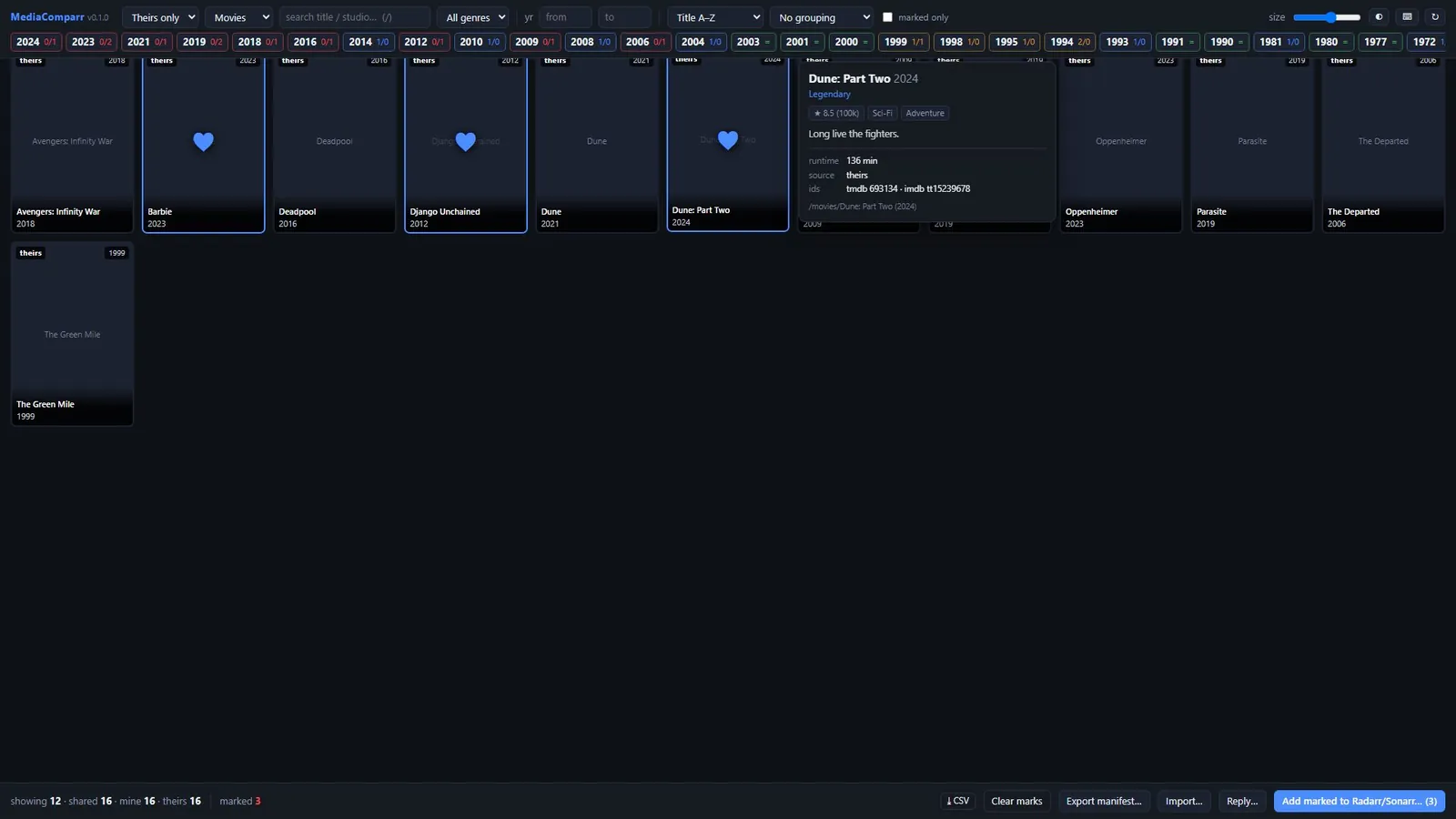Viewport: 1456px width, 819px height.
Task: Click the year 'to' input field
Action: [x=625, y=17]
